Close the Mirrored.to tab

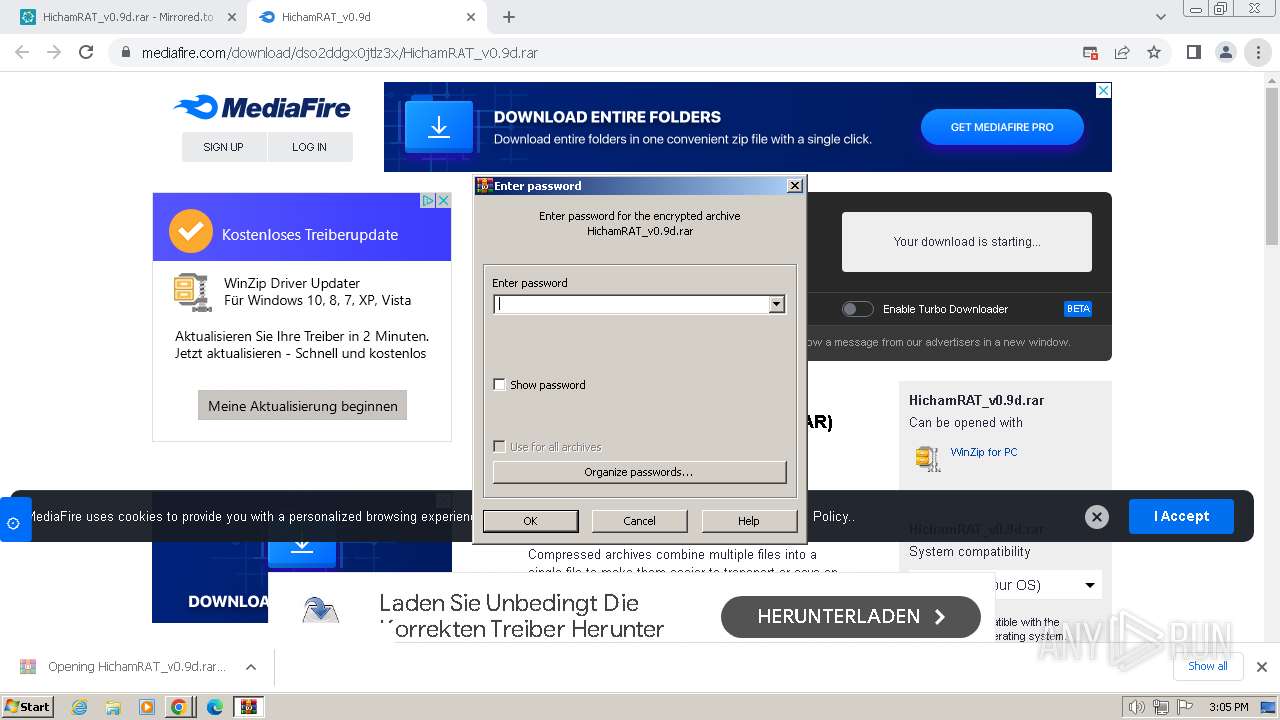[231, 17]
